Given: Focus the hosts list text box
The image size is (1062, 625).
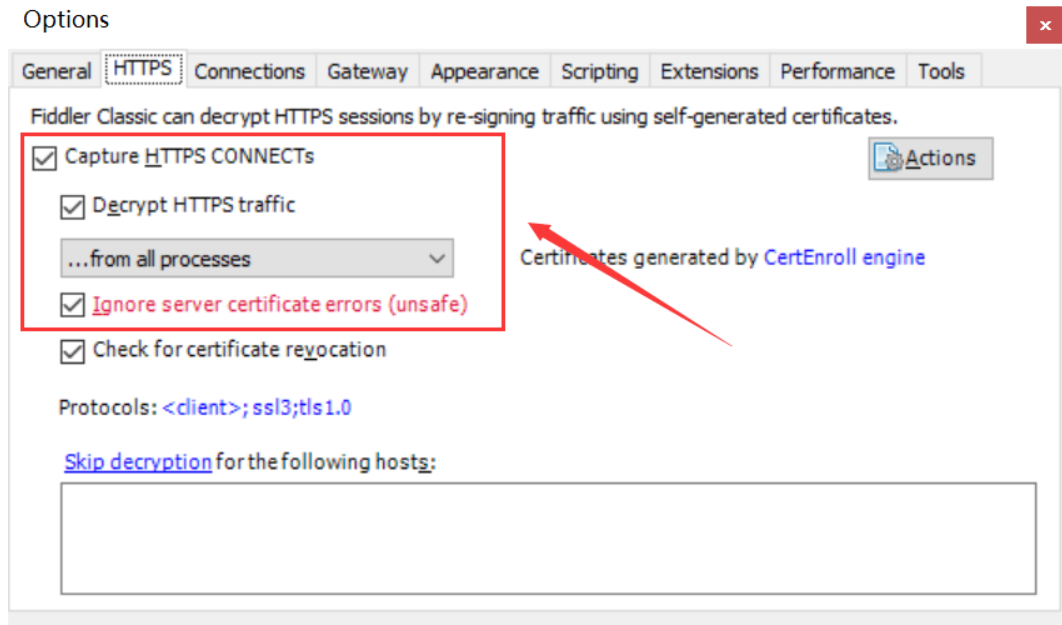Looking at the screenshot, I should (x=549, y=538).
